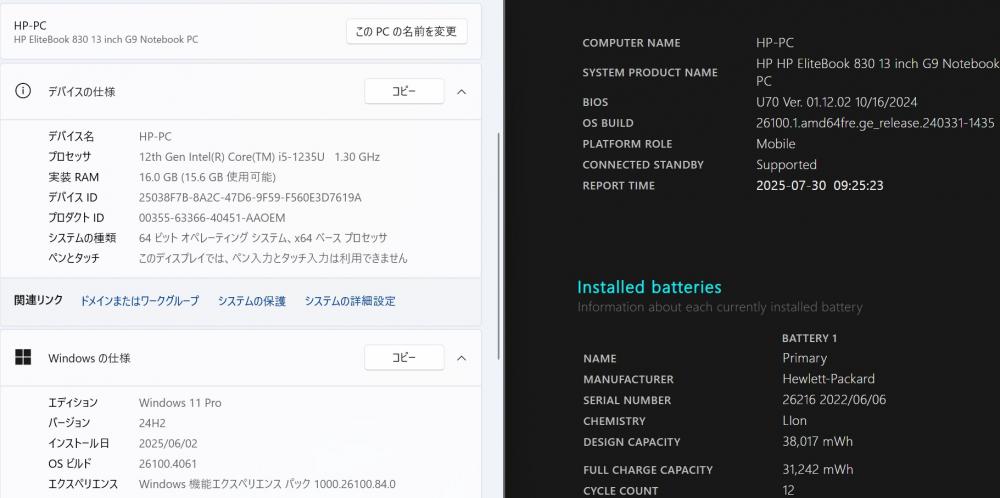Select the BATTERY 1 column header
The width and height of the screenshot is (1000, 498).
(809, 338)
